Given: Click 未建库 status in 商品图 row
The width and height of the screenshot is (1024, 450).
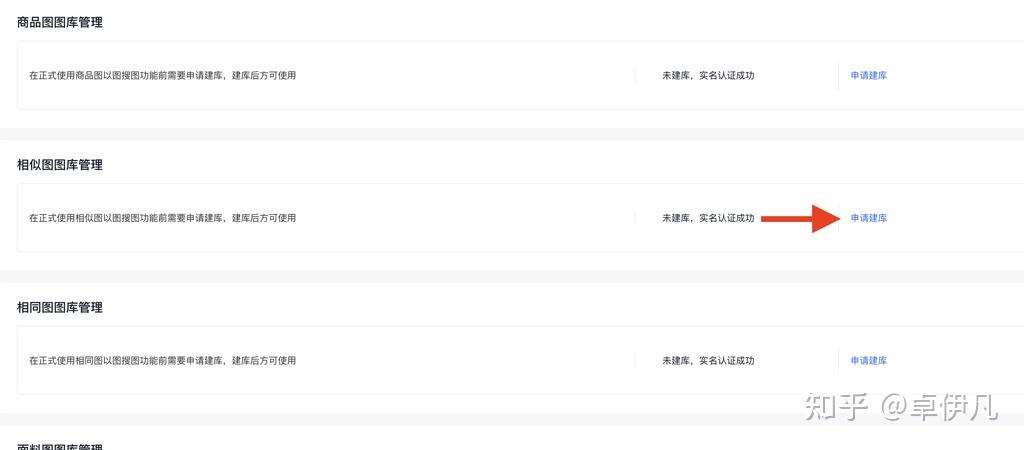Looking at the screenshot, I should pyautogui.click(x=708, y=76).
